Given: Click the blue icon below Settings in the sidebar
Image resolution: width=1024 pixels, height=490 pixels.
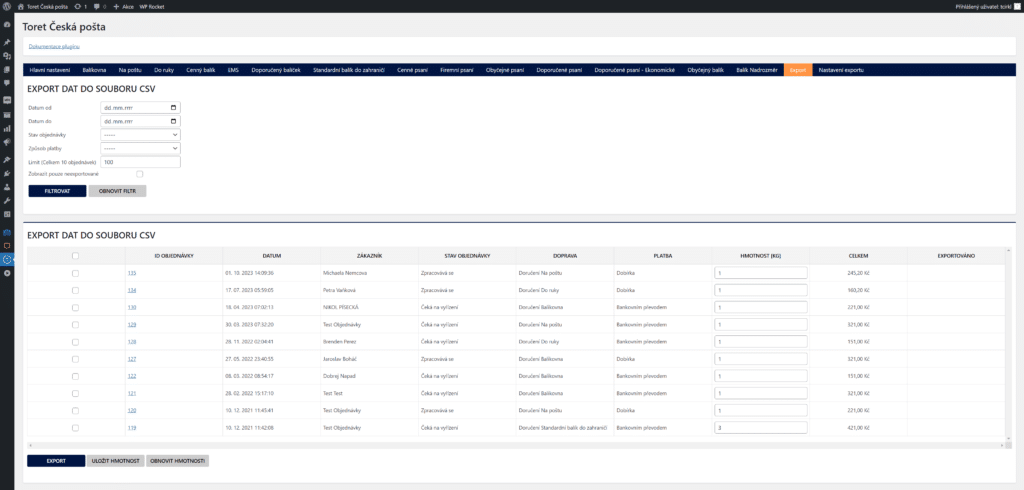Looking at the screenshot, I should (7, 232).
